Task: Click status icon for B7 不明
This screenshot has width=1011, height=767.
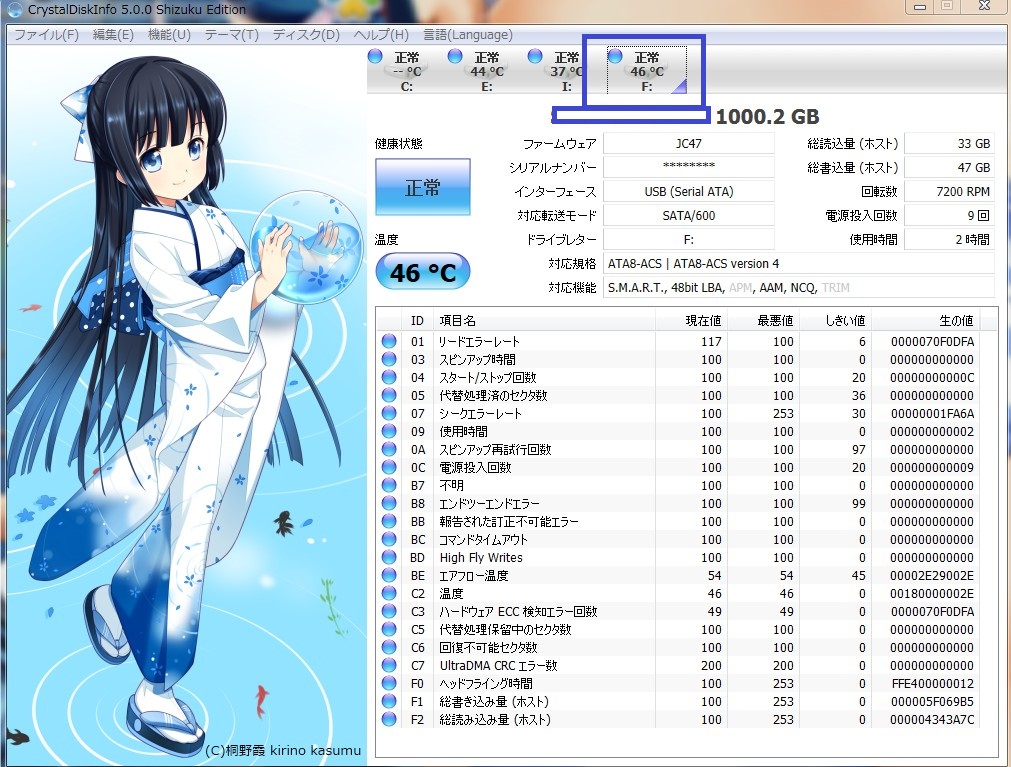Action: coord(389,485)
